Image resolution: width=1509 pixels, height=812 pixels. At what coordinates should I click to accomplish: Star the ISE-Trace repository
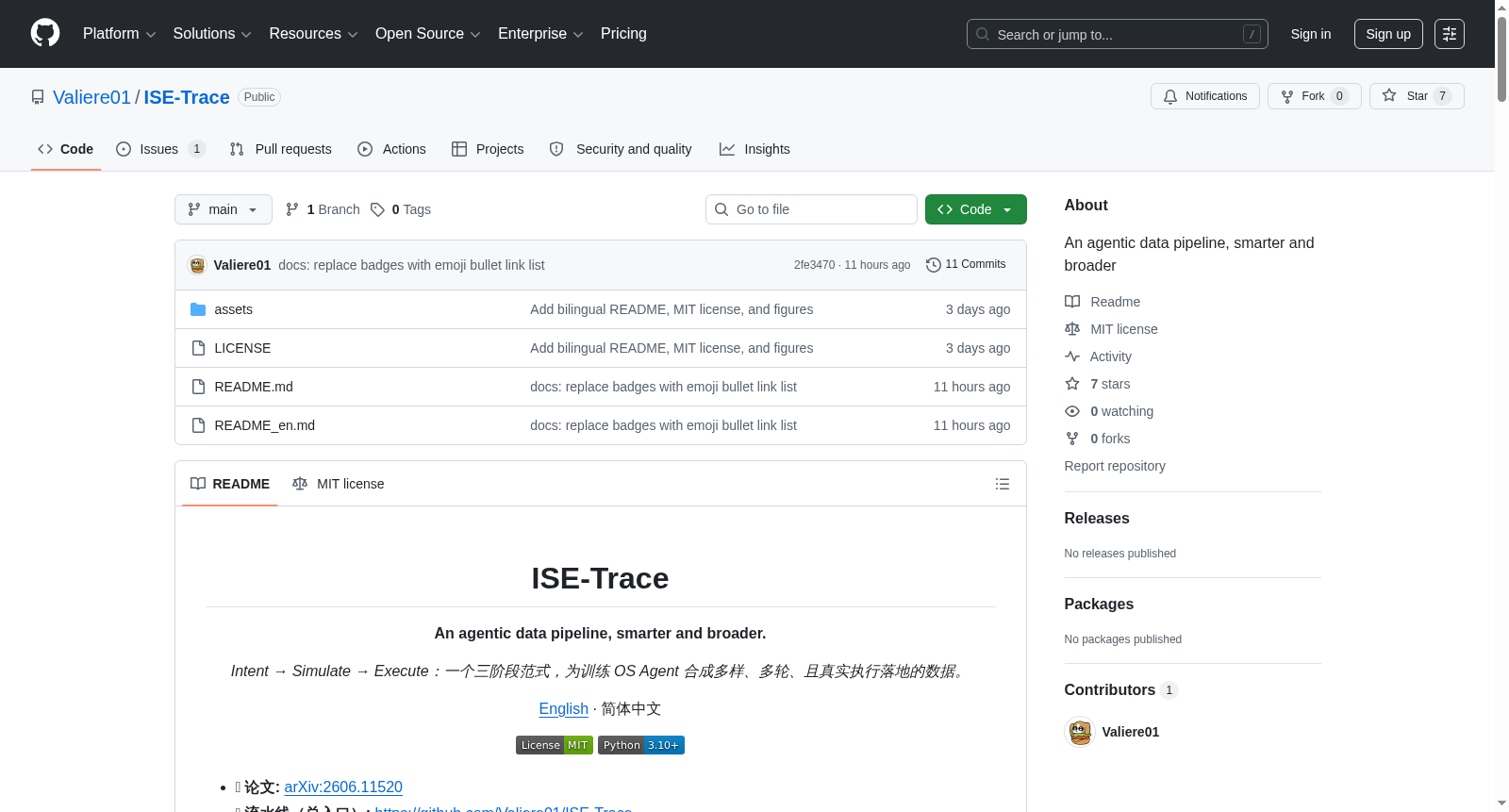(1417, 96)
